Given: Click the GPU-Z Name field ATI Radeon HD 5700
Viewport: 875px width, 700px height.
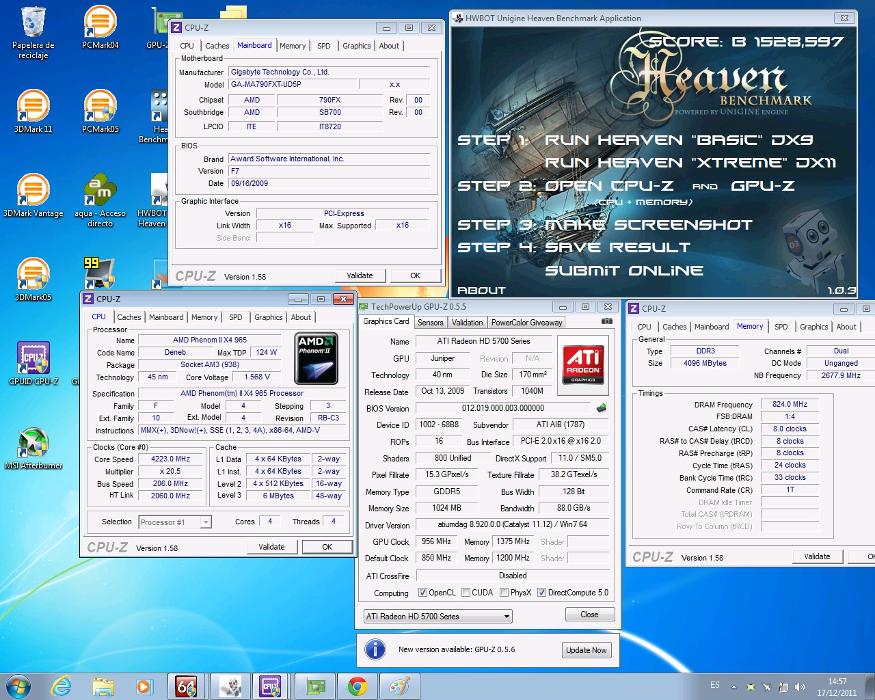Looking at the screenshot, I should 483,341.
